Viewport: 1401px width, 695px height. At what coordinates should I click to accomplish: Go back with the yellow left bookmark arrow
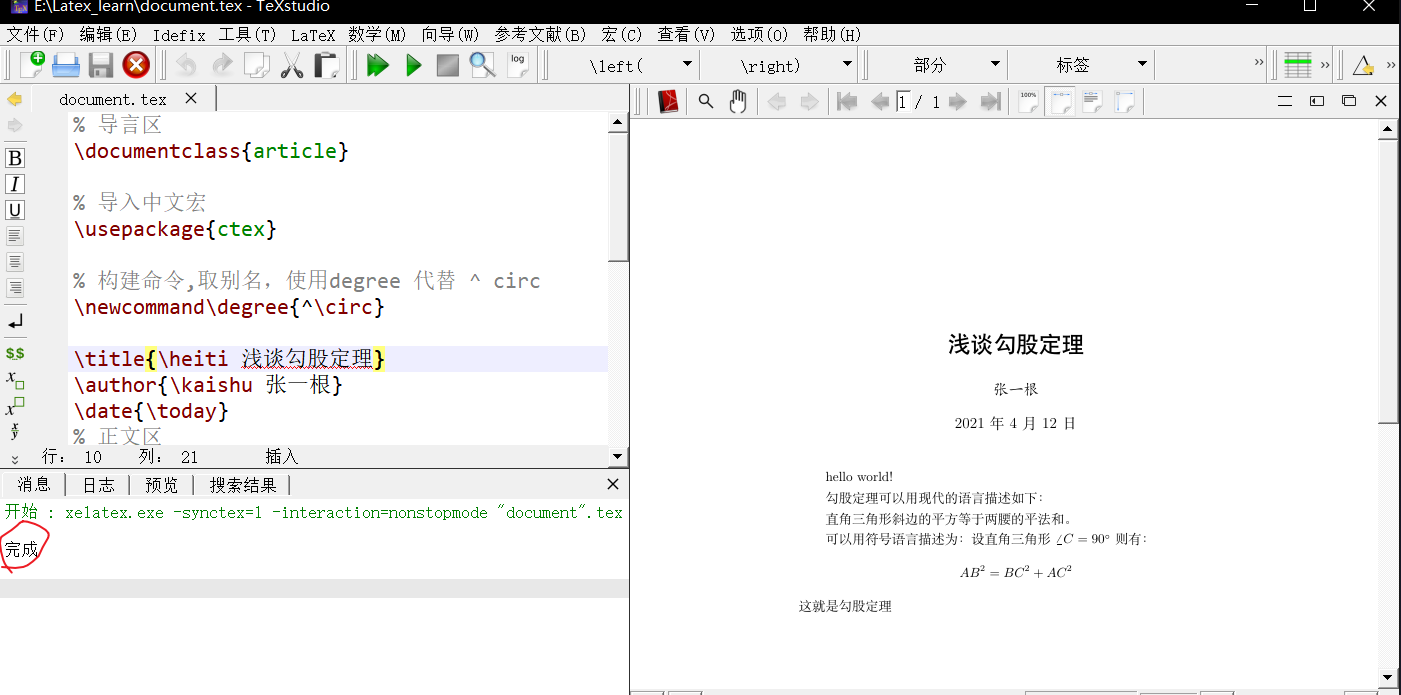(14, 99)
